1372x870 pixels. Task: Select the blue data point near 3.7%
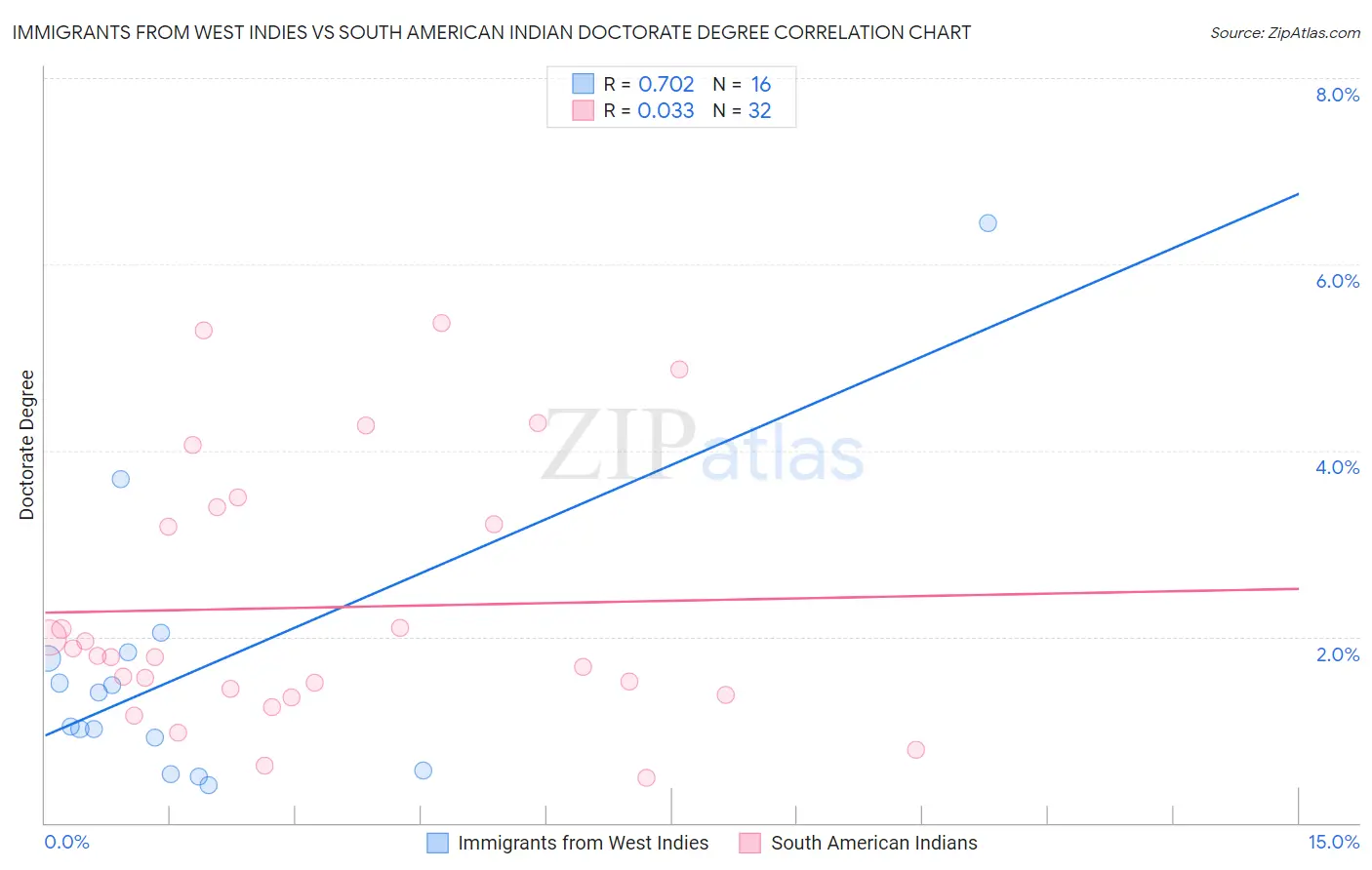(x=121, y=479)
